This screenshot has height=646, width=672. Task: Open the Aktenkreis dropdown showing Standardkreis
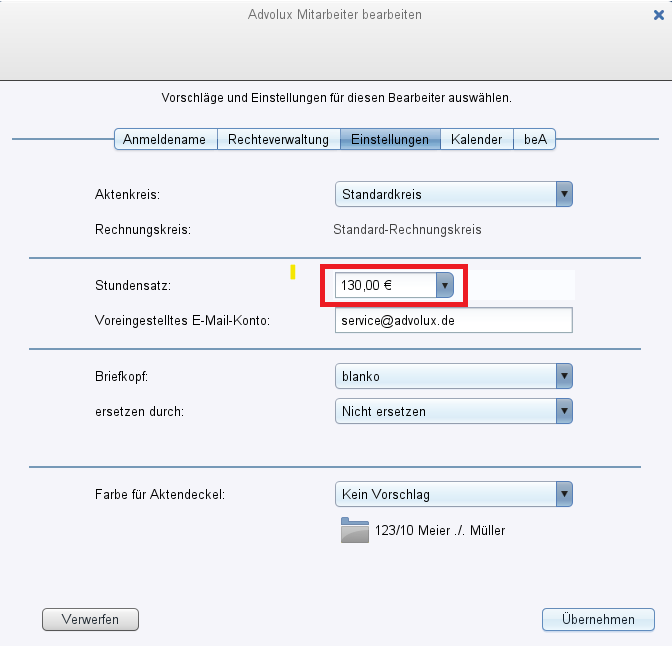click(x=453, y=194)
